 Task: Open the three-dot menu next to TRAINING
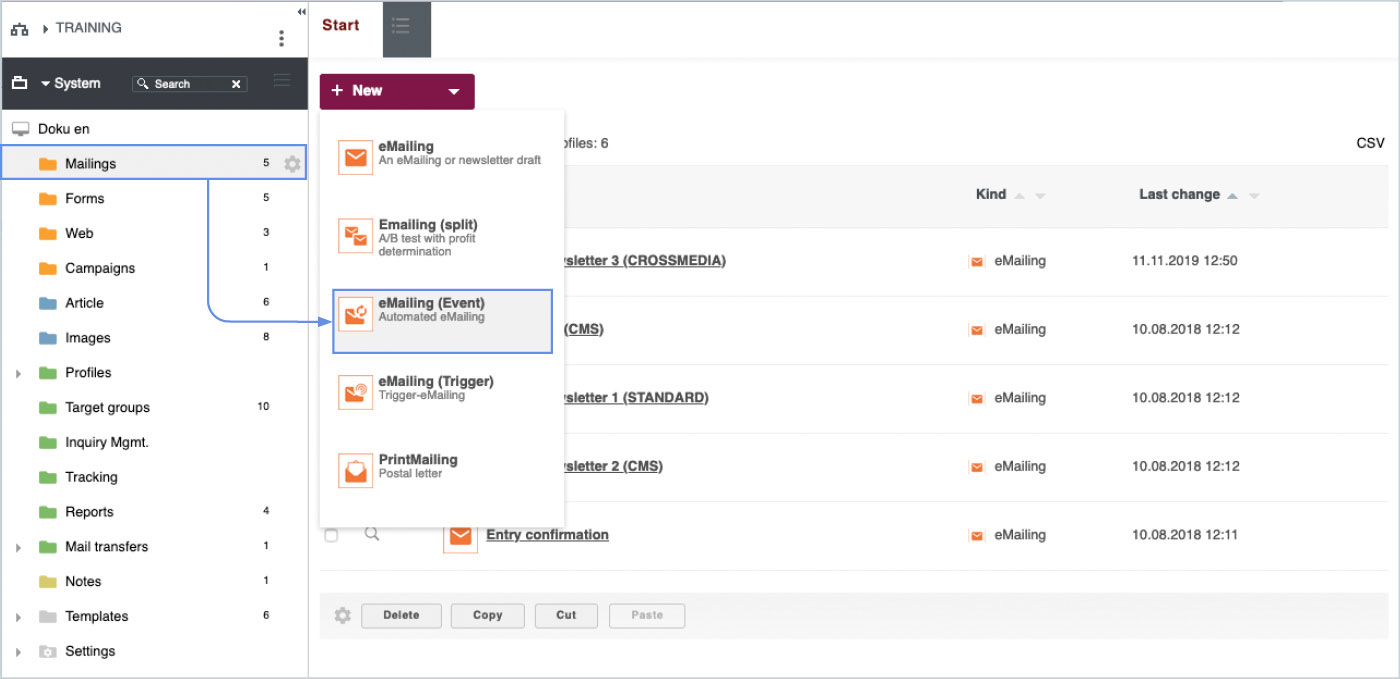point(281,38)
